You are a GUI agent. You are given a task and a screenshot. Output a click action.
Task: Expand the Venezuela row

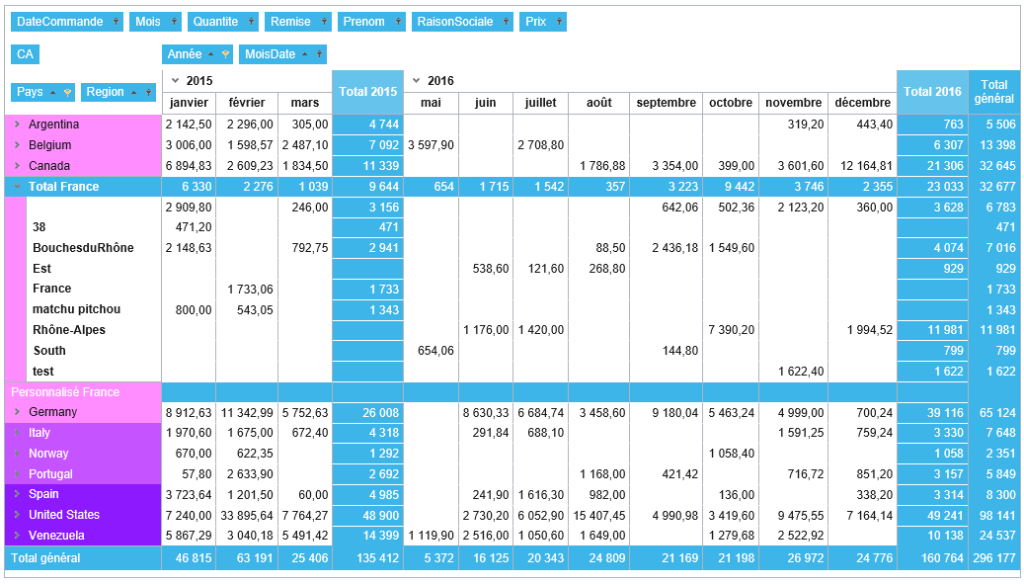[x=17, y=535]
